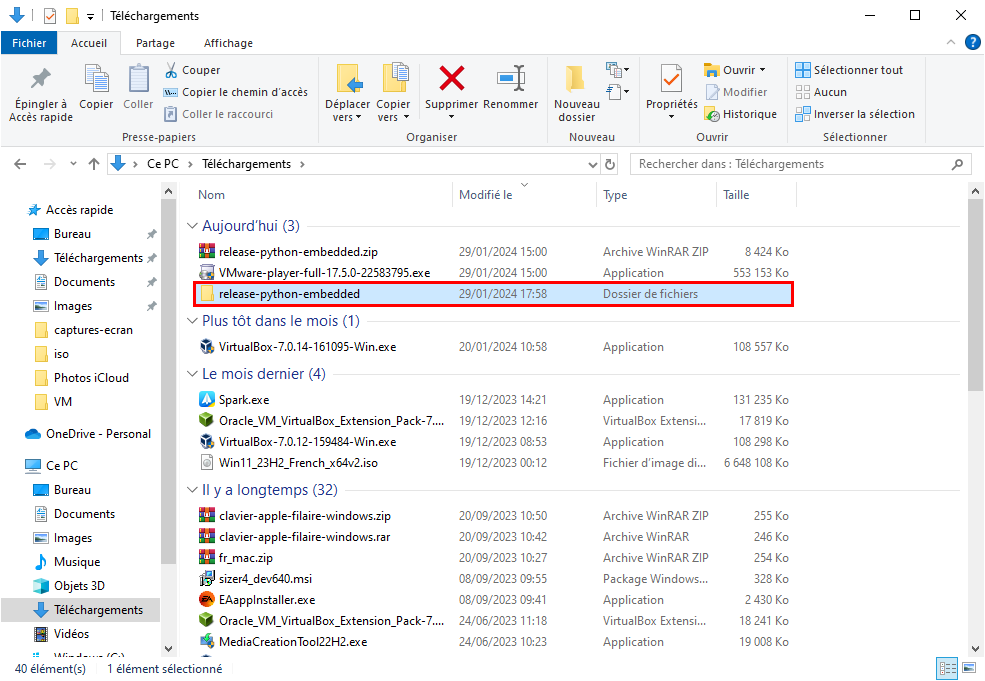The width and height of the screenshot is (985, 681).
Task: Click the Modifier ribbon button
Action: [736, 92]
